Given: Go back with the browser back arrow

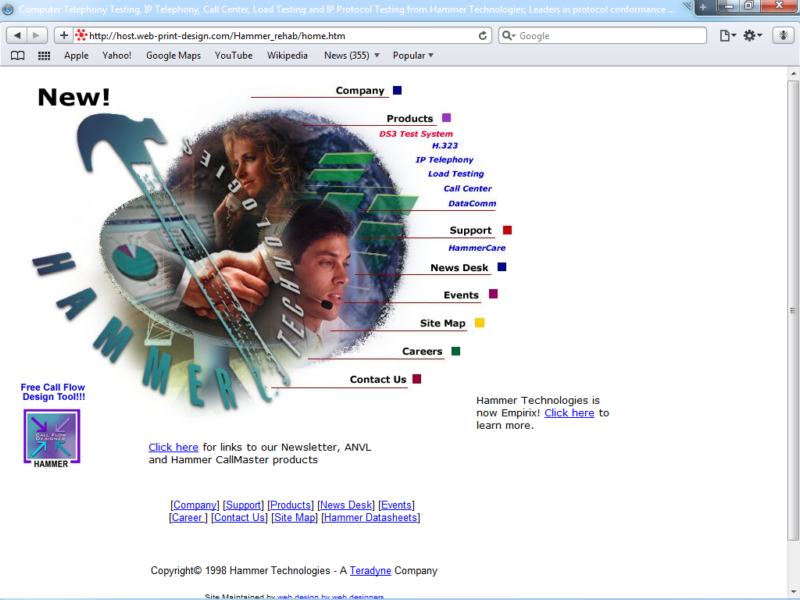Looking at the screenshot, I should click(17, 35).
